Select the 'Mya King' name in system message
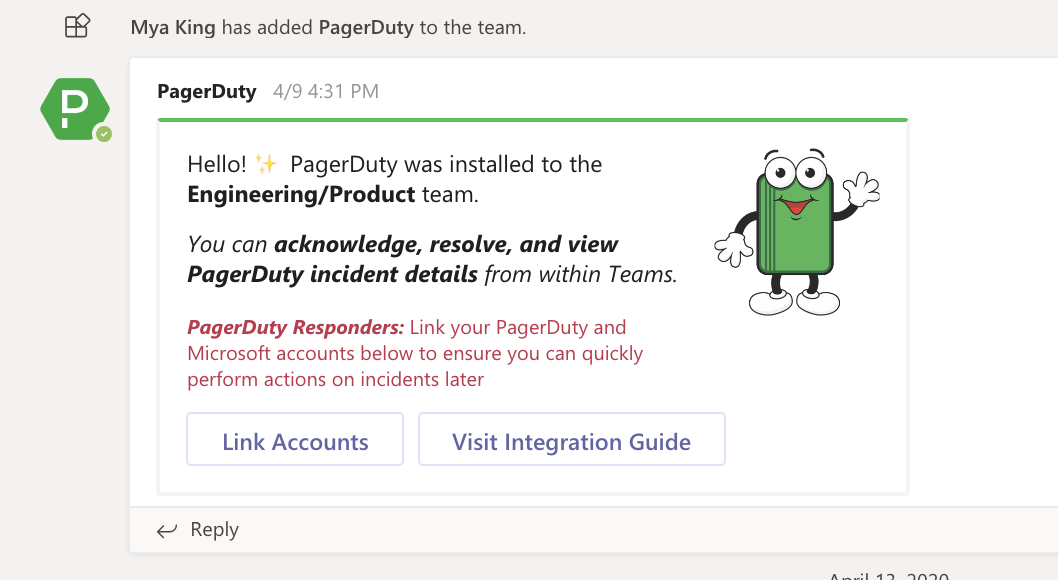 (173, 28)
